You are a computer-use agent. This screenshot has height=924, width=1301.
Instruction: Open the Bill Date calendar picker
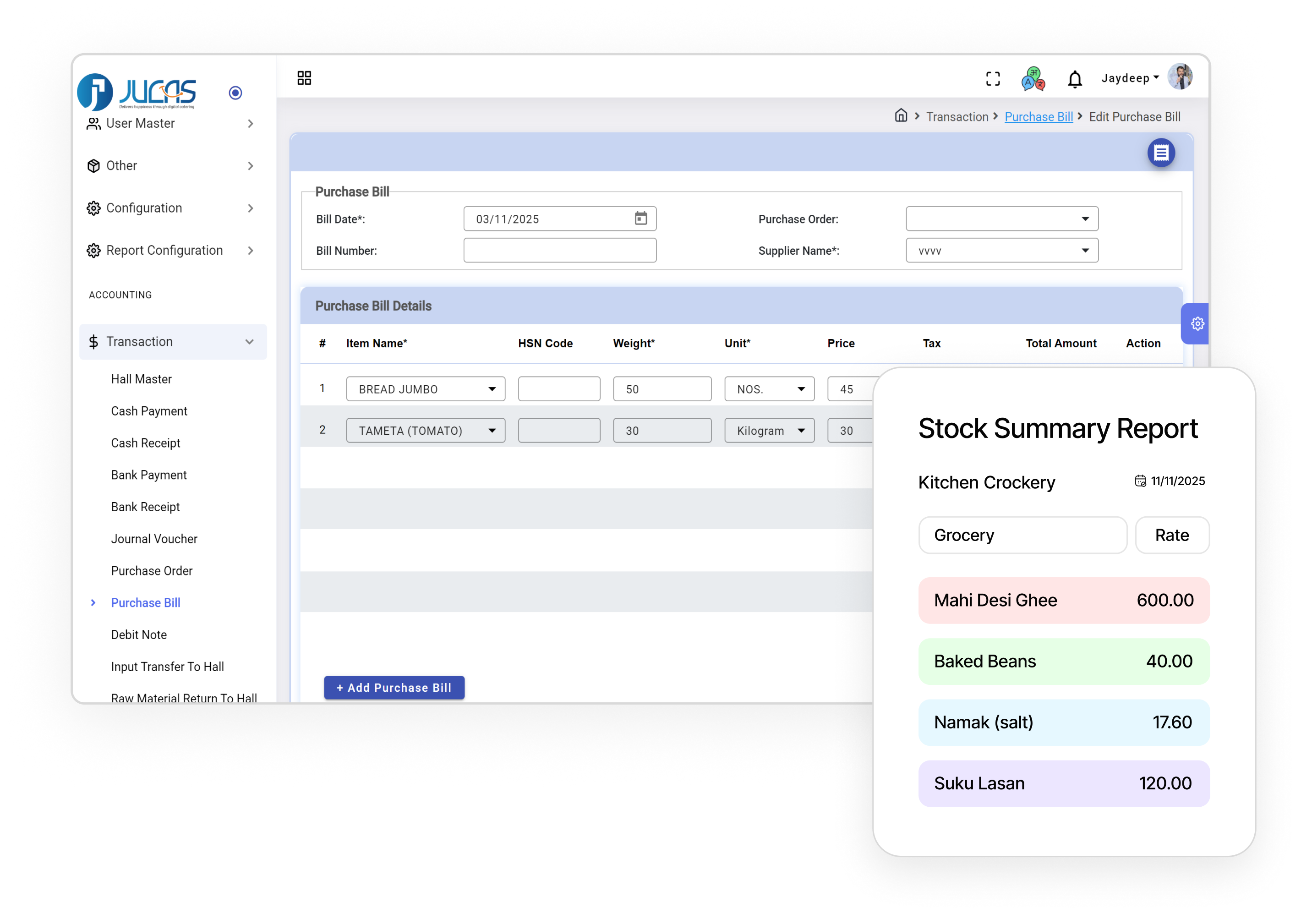[x=642, y=219]
